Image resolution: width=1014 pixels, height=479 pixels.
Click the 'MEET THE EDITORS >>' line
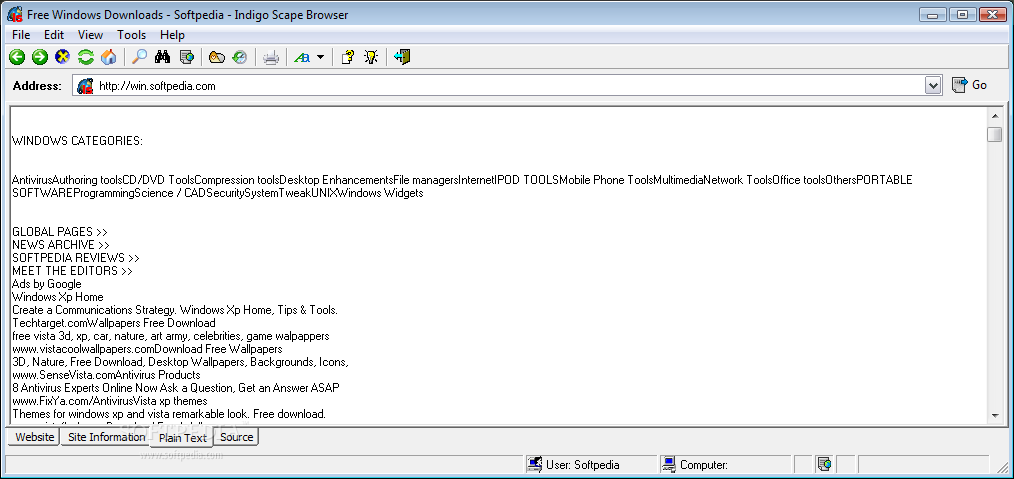pos(72,271)
